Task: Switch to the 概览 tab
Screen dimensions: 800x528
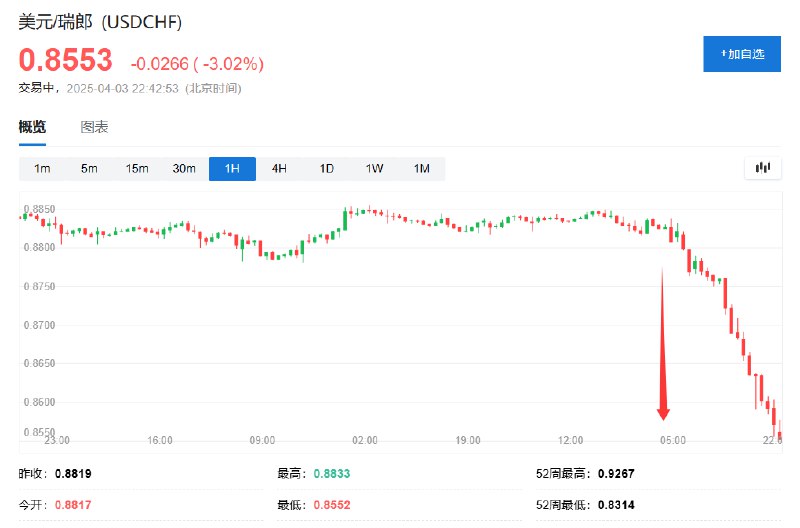Action: (32, 127)
